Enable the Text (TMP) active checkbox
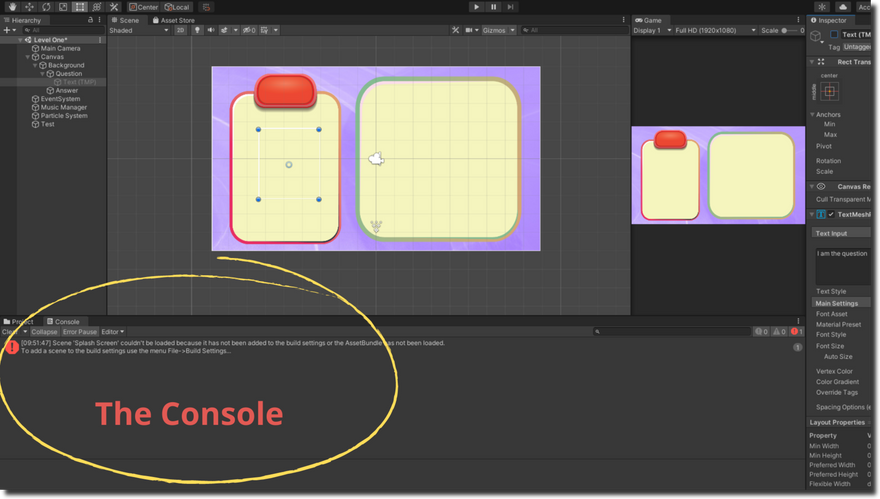The image size is (880, 499). click(x=834, y=35)
